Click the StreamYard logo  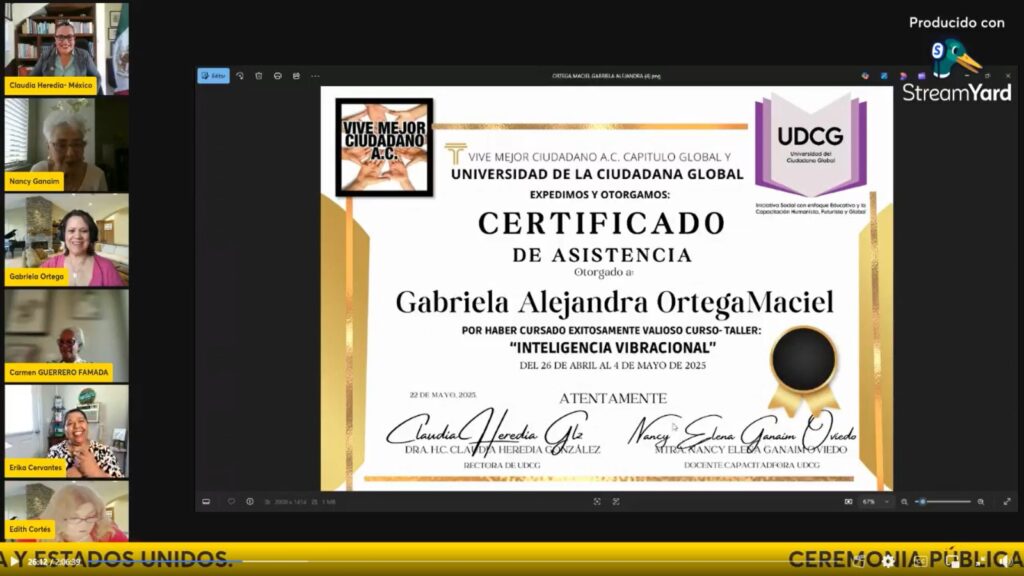(957, 72)
